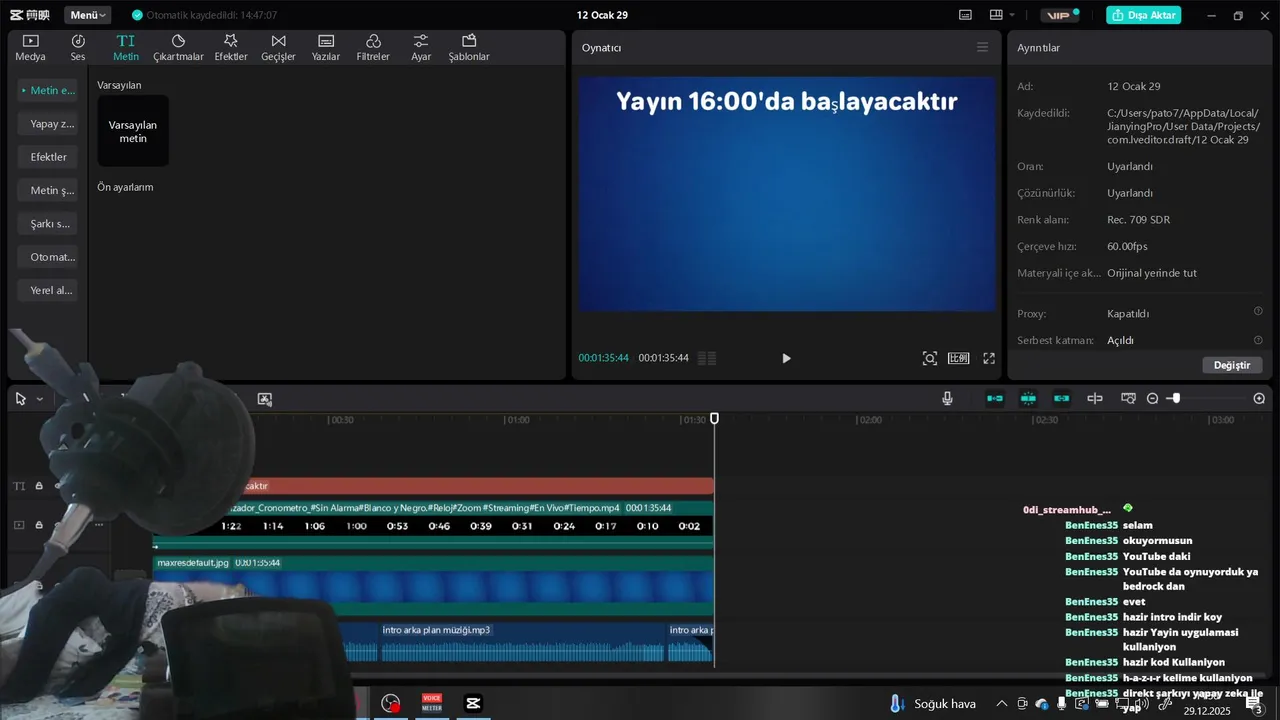Show hidden system tray icons
This screenshot has height=720, width=1280.
[x=1001, y=704]
